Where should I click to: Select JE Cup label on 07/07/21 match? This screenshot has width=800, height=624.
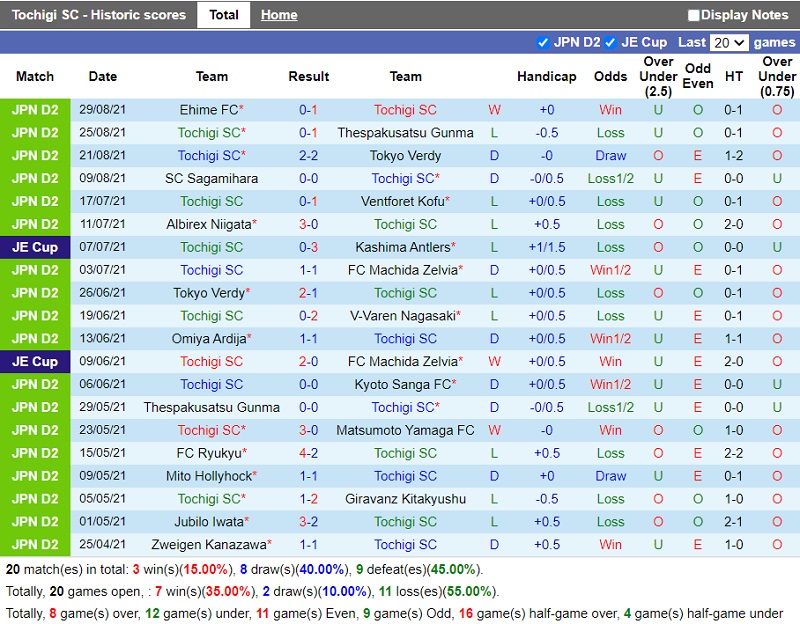(35, 247)
